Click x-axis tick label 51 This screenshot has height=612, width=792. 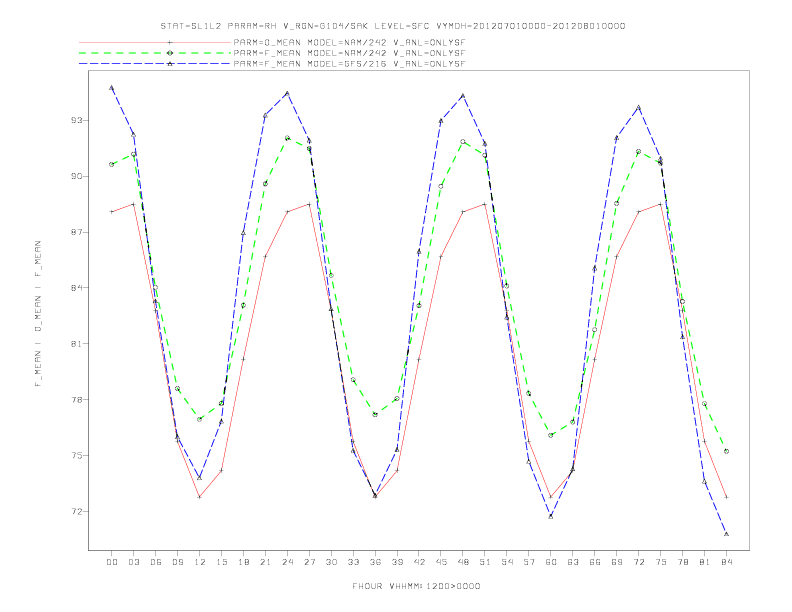485,562
